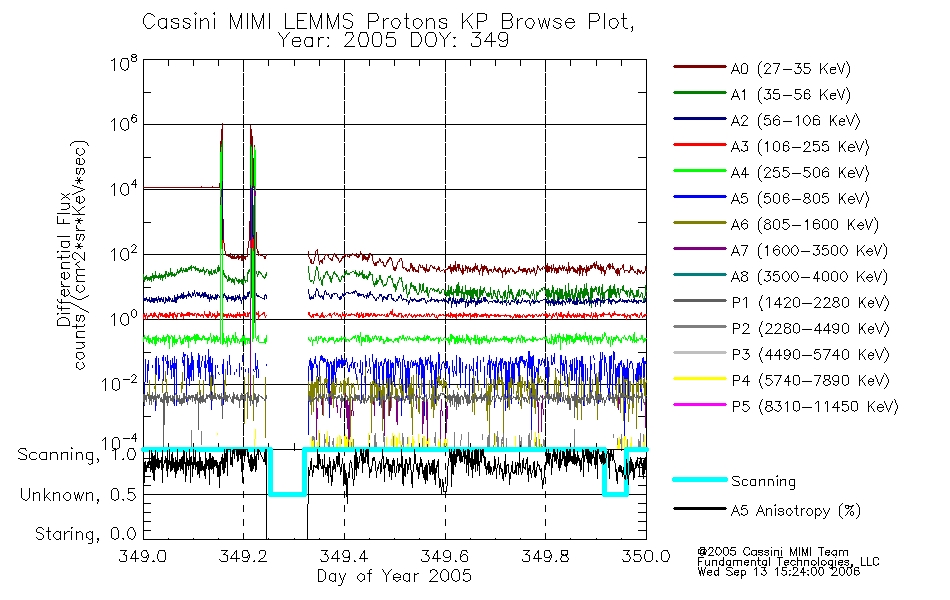Click the P4 (5740-7890 KeV) legend label
950x600 pixels.
click(811, 381)
